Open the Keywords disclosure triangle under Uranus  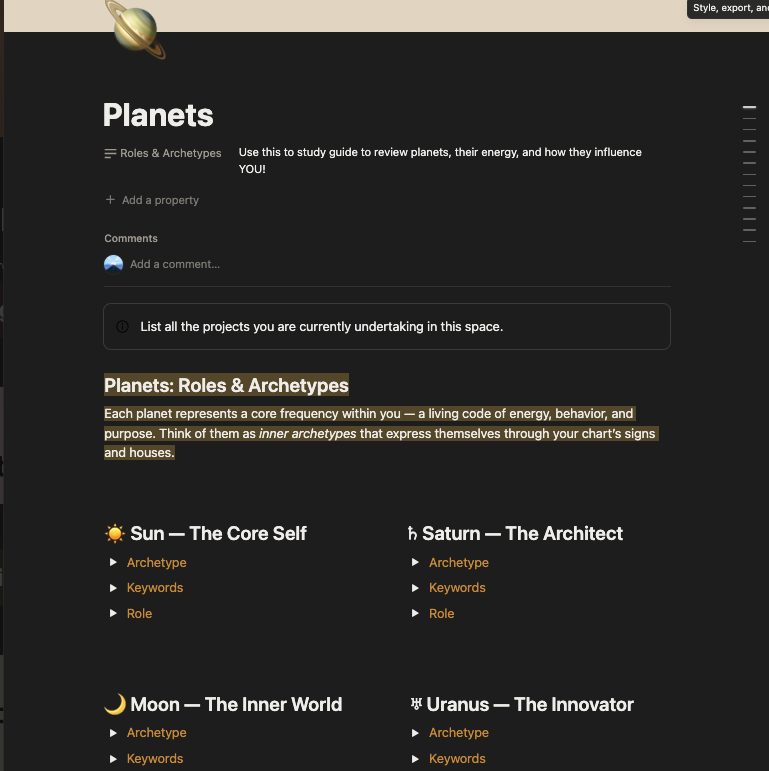click(416, 759)
